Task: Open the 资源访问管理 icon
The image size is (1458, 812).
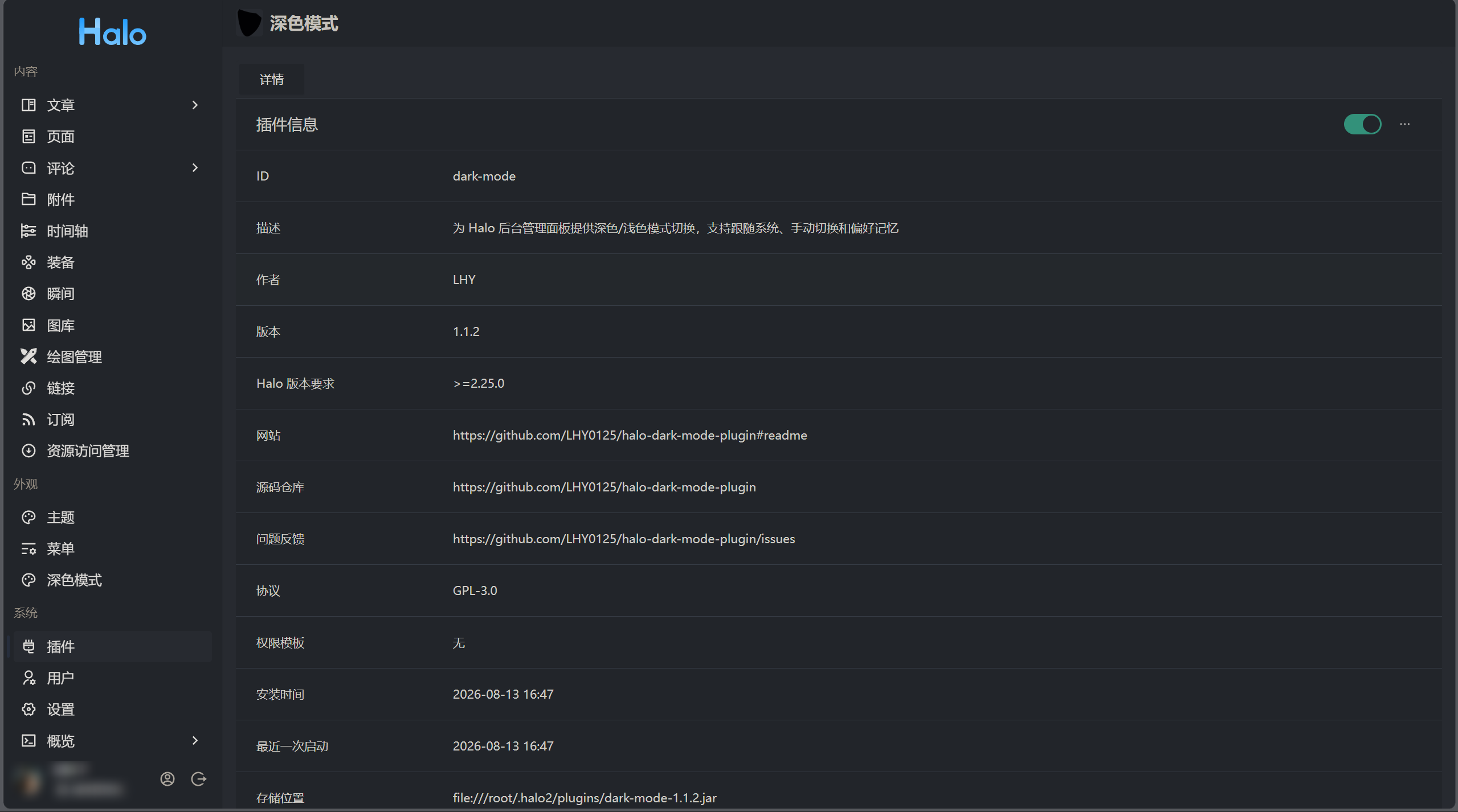Action: pyautogui.click(x=28, y=451)
